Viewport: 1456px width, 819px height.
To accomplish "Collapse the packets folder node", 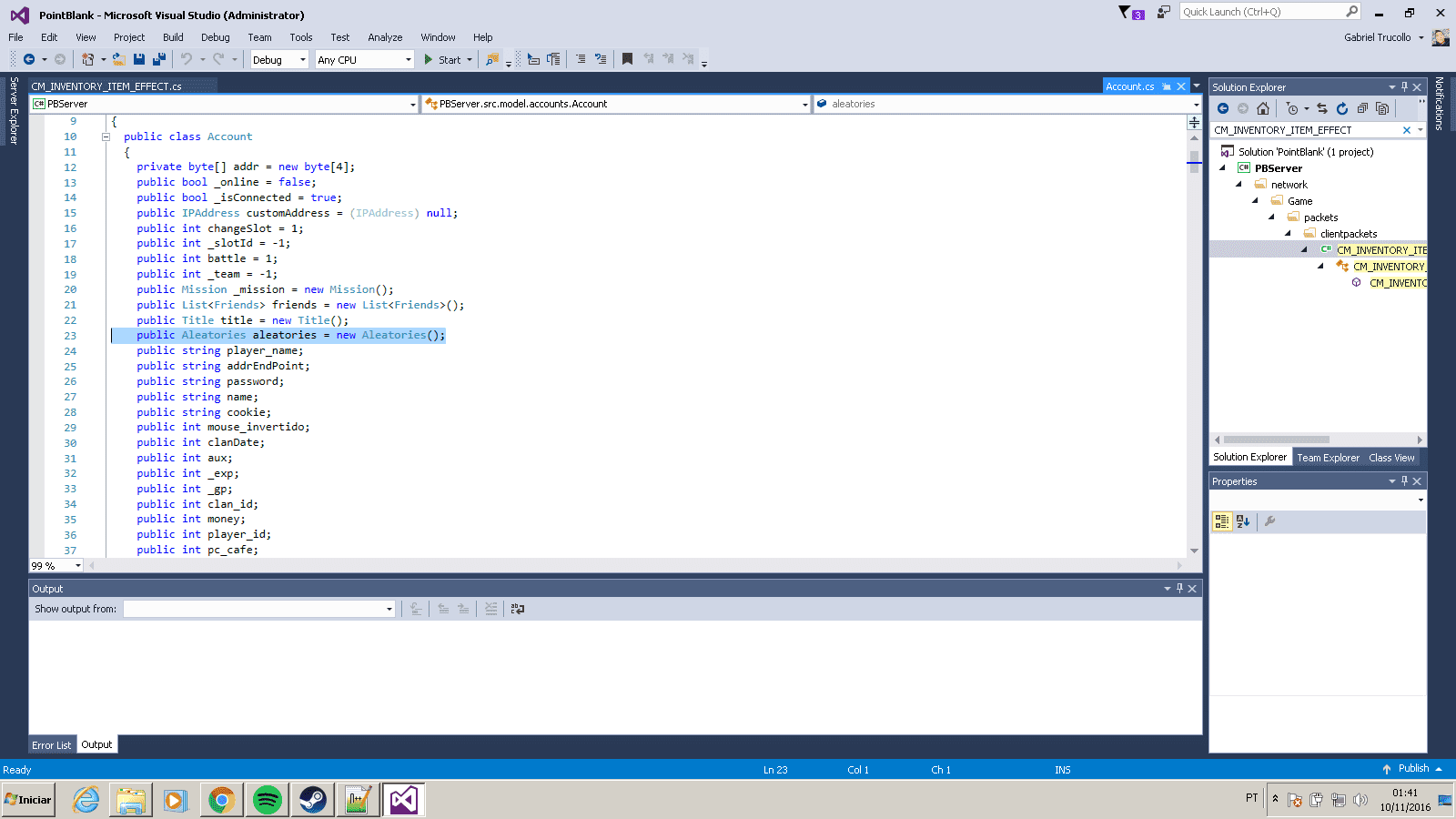I will click(x=1271, y=217).
